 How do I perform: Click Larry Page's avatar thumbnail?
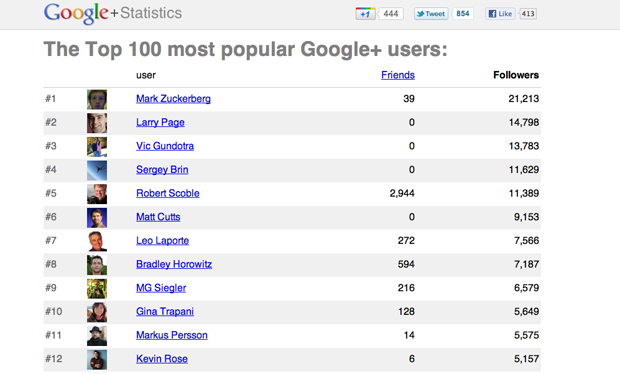coord(97,123)
